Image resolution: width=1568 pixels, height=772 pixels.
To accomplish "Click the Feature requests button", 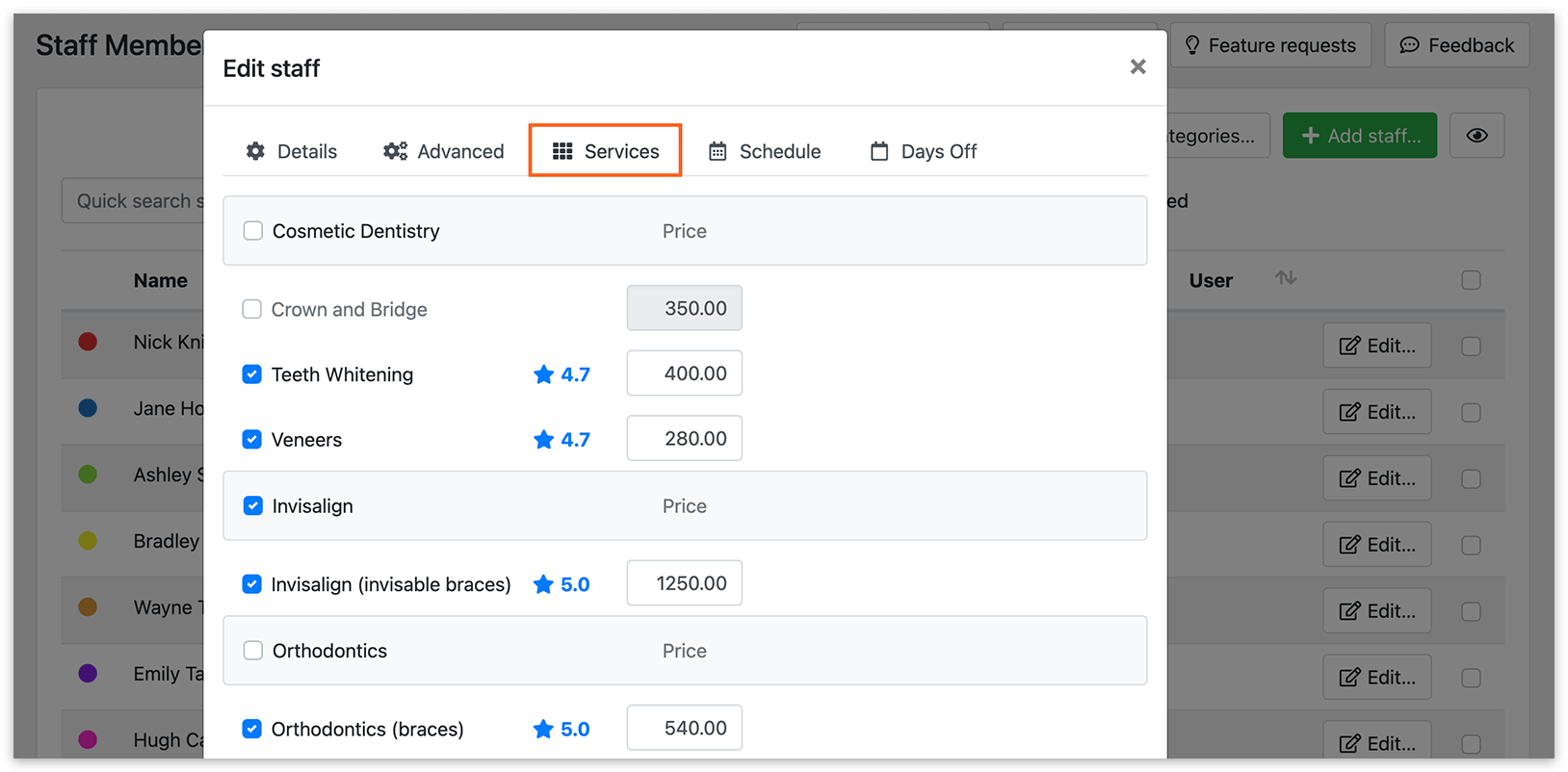I will tap(1270, 45).
